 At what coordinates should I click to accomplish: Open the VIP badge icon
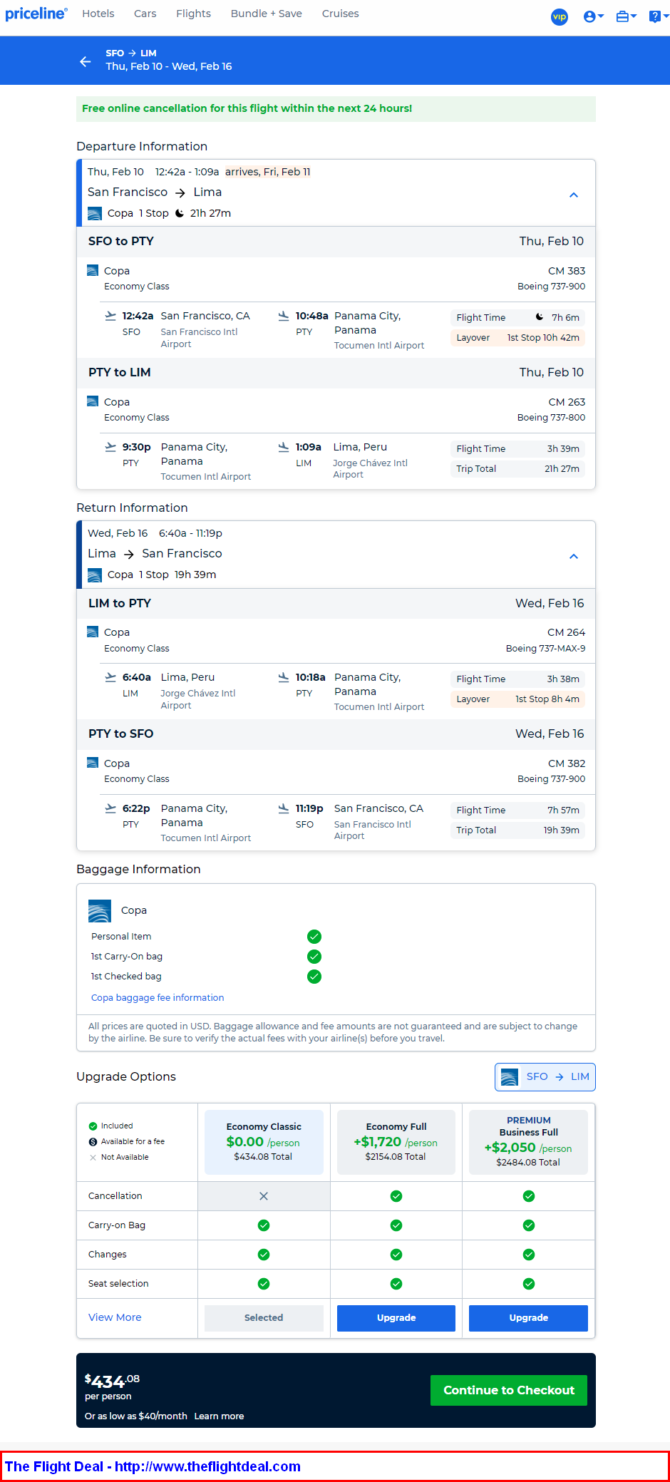(559, 16)
